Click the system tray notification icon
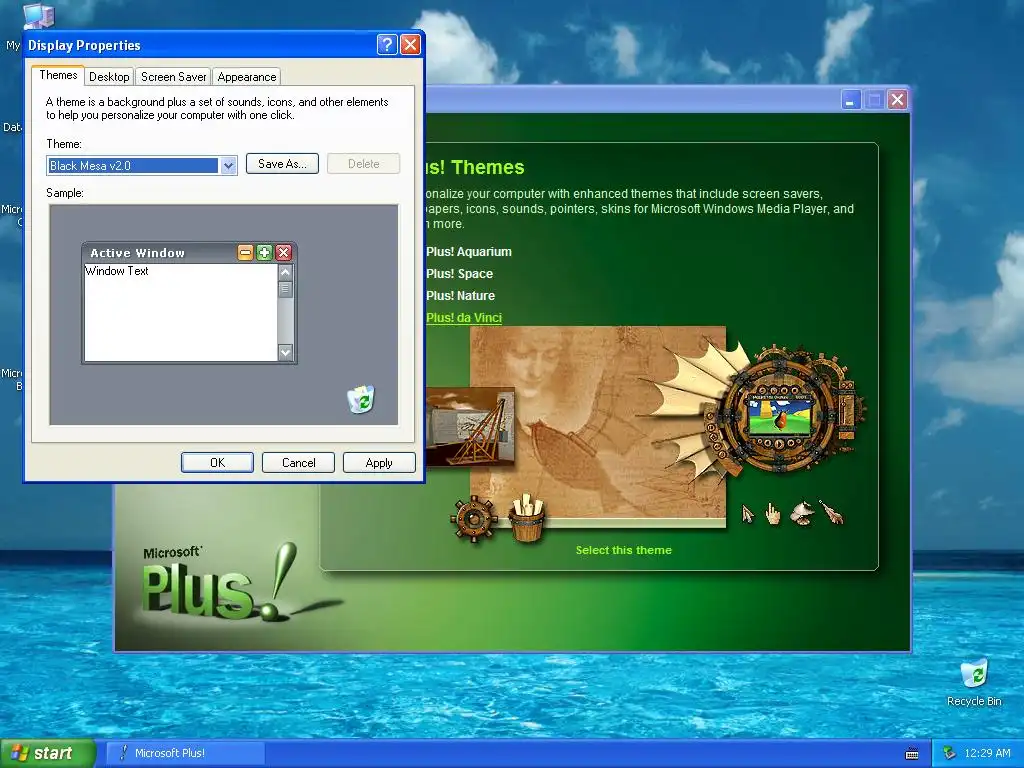Screen dimensions: 1024x768 click(949, 753)
